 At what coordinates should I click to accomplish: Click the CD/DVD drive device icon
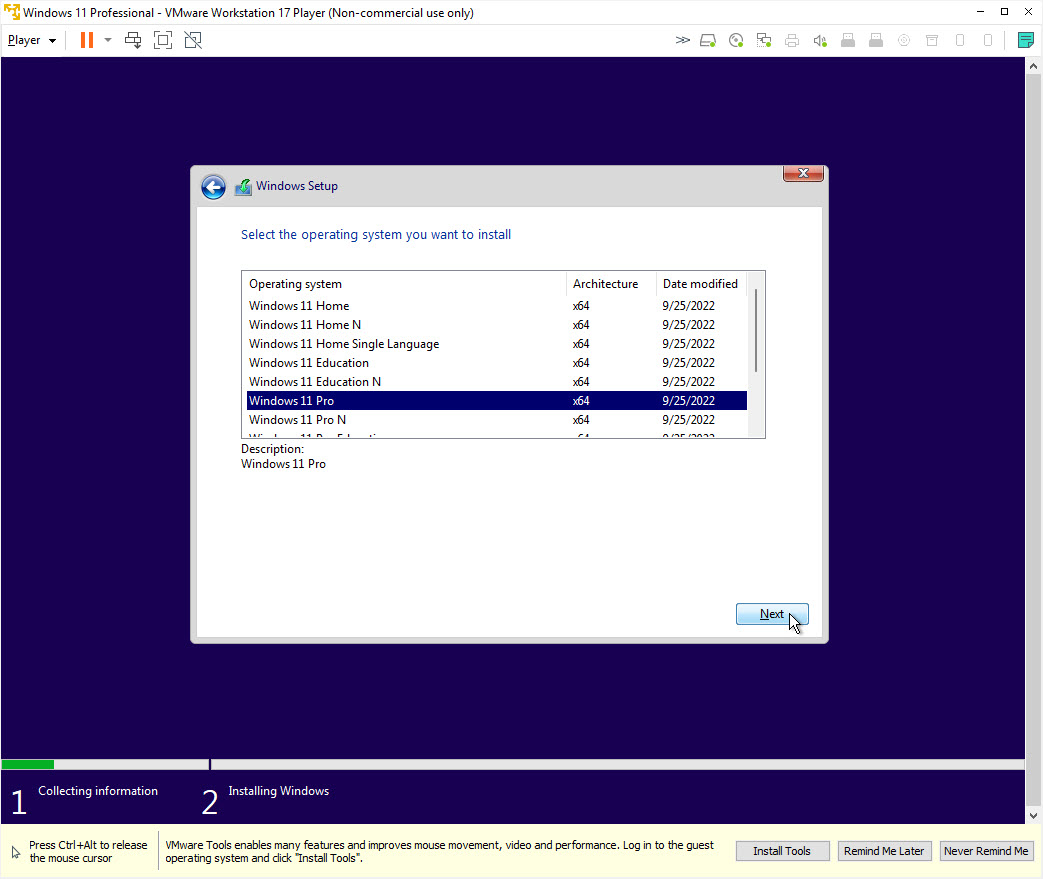point(736,40)
